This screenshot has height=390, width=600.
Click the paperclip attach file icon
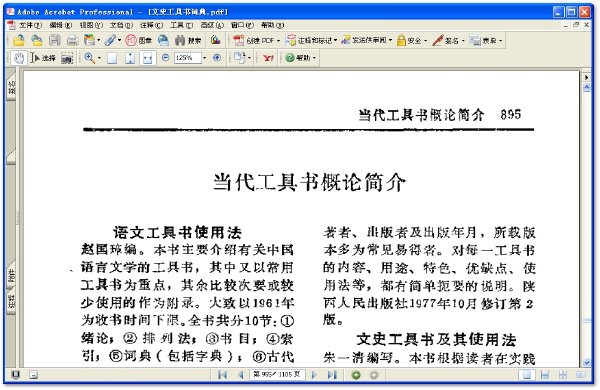pyautogui.click(x=110, y=40)
